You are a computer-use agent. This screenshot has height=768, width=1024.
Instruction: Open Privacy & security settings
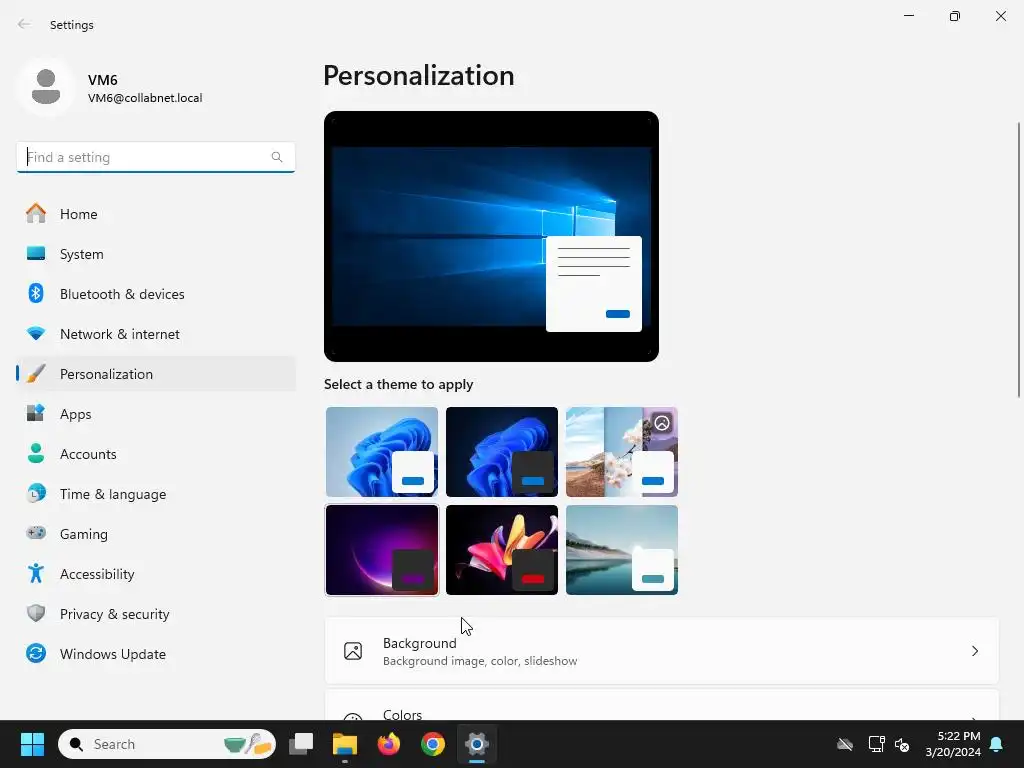[156, 613]
